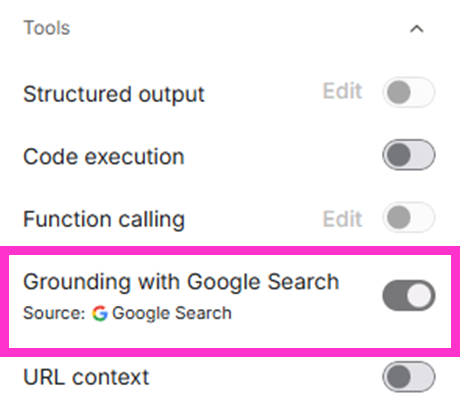The image size is (460, 408).
Task: Open Edit for Function calling
Action: tap(342, 219)
